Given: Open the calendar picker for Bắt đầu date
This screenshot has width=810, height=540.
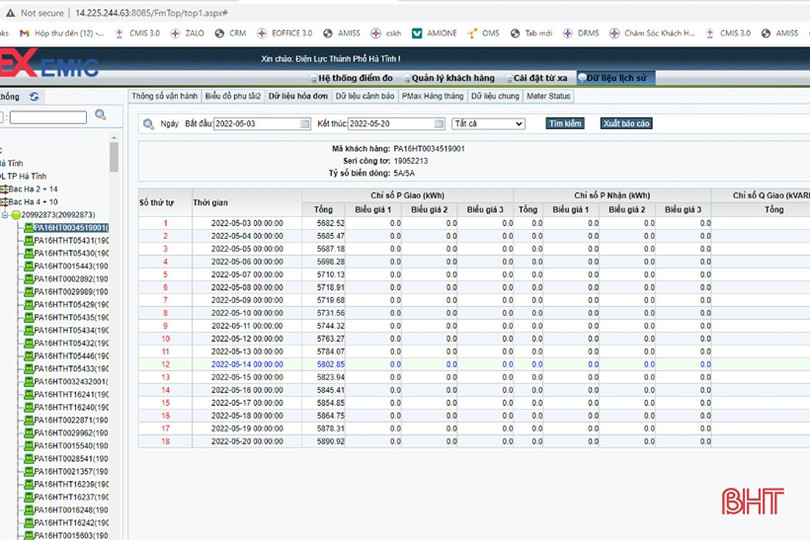Looking at the screenshot, I should (x=305, y=124).
